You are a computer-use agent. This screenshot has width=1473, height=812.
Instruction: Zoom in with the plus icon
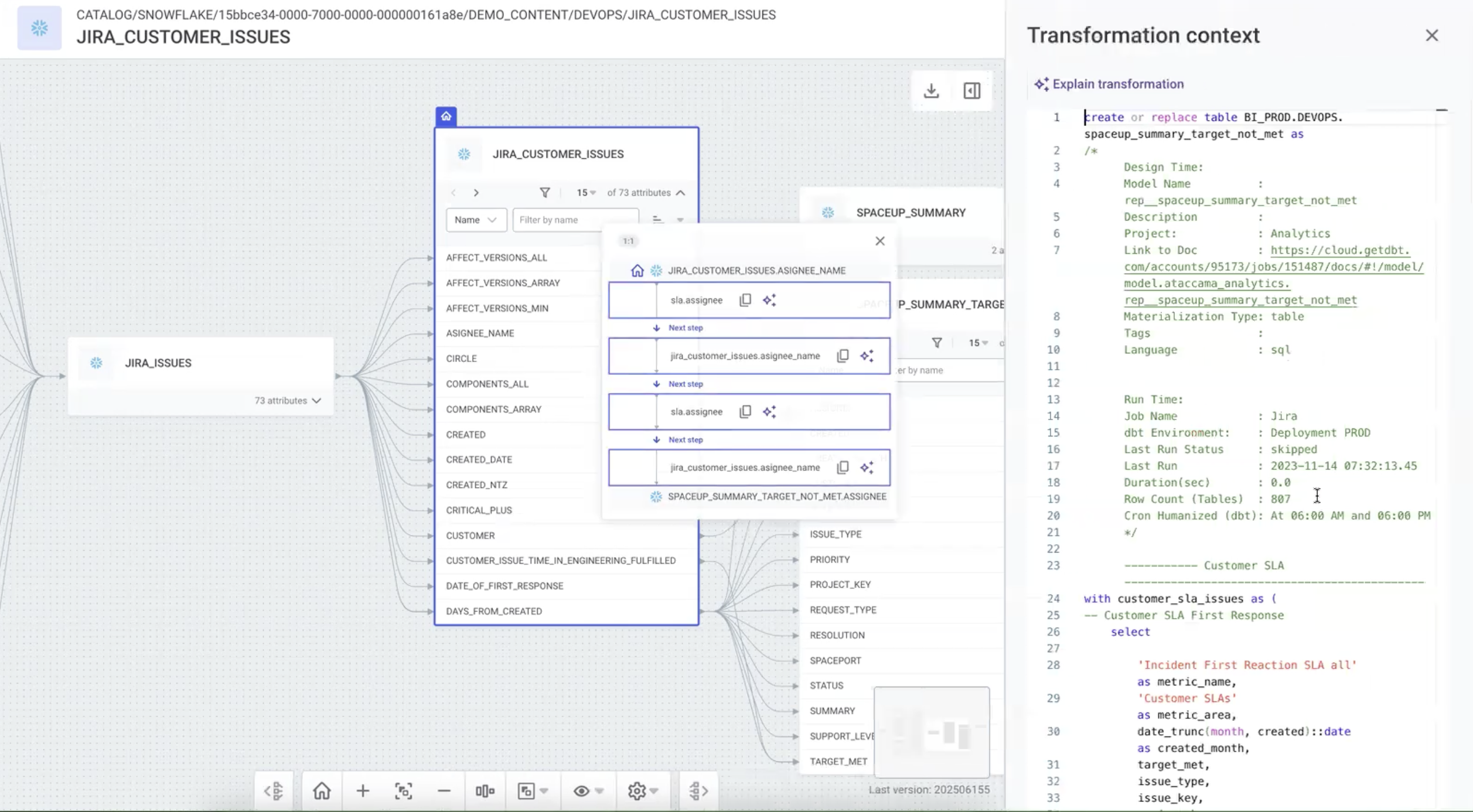coord(363,790)
